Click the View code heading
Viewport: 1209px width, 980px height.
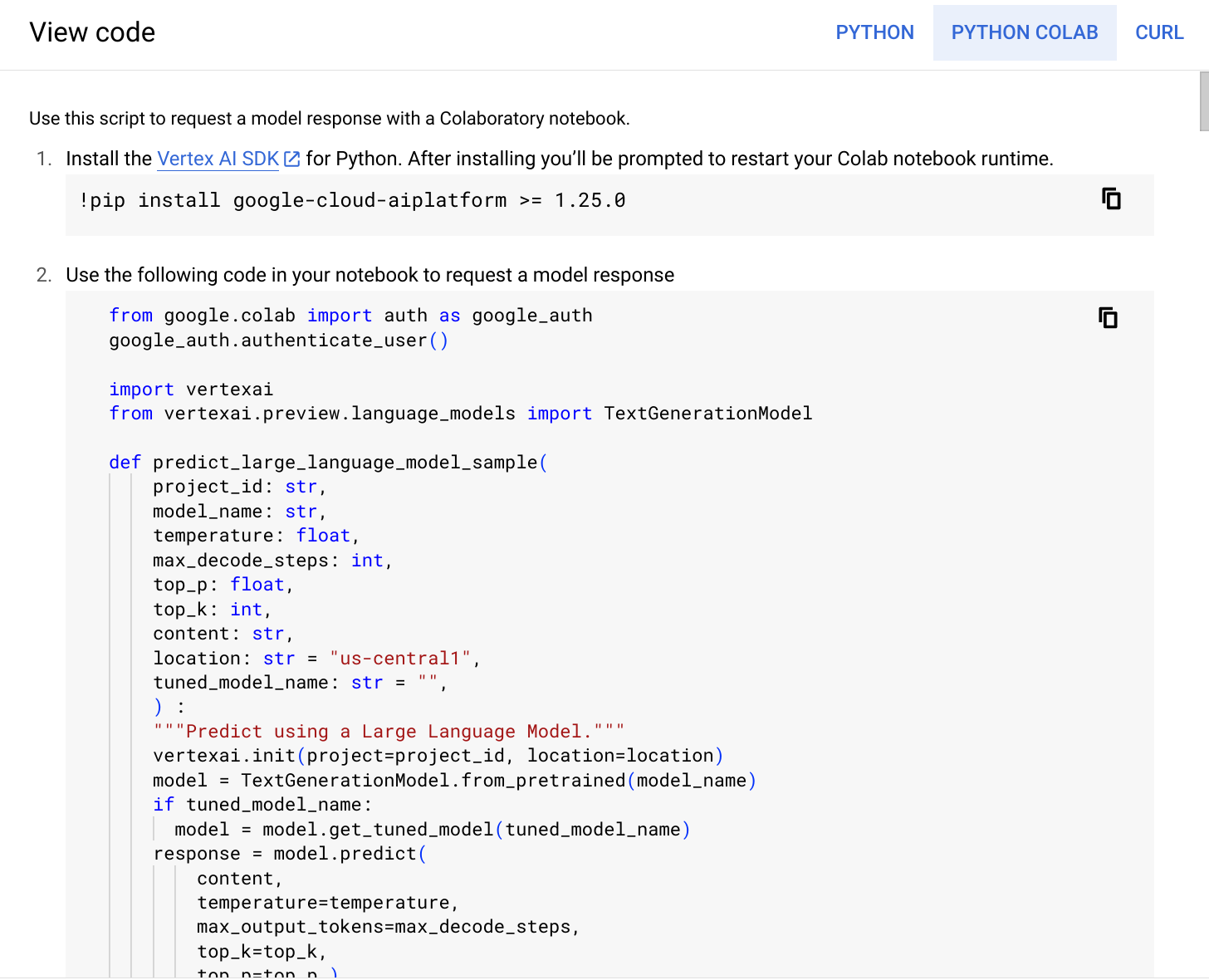pos(92,32)
